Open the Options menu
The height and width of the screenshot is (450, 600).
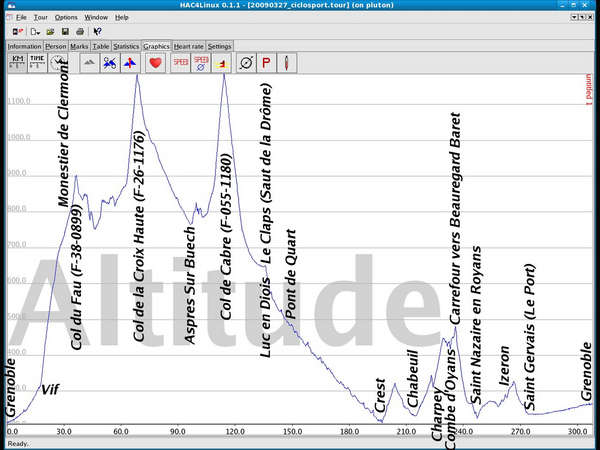coord(66,17)
